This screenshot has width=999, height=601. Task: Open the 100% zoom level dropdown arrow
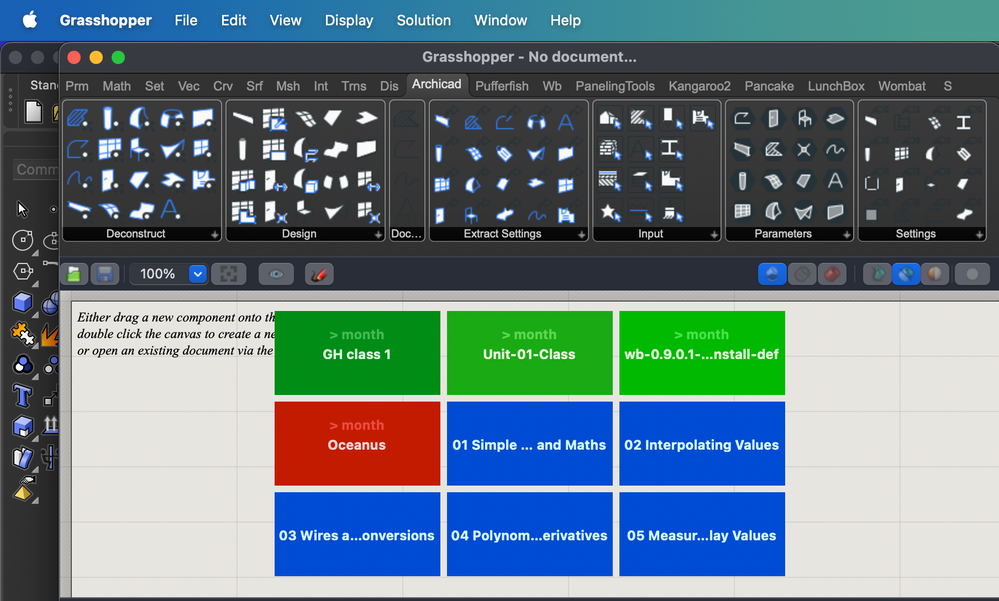click(x=198, y=274)
